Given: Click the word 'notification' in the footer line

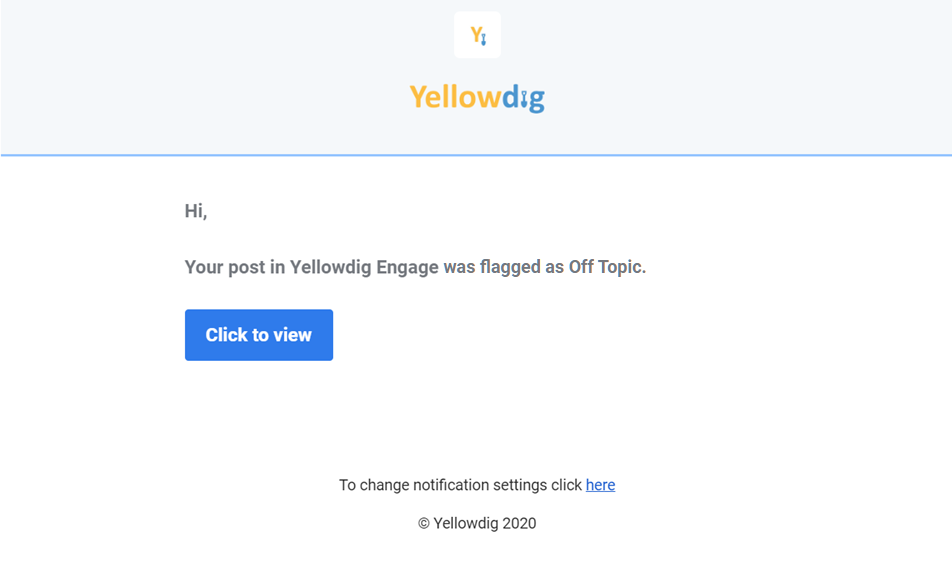Looking at the screenshot, I should pyautogui.click(x=450, y=485).
